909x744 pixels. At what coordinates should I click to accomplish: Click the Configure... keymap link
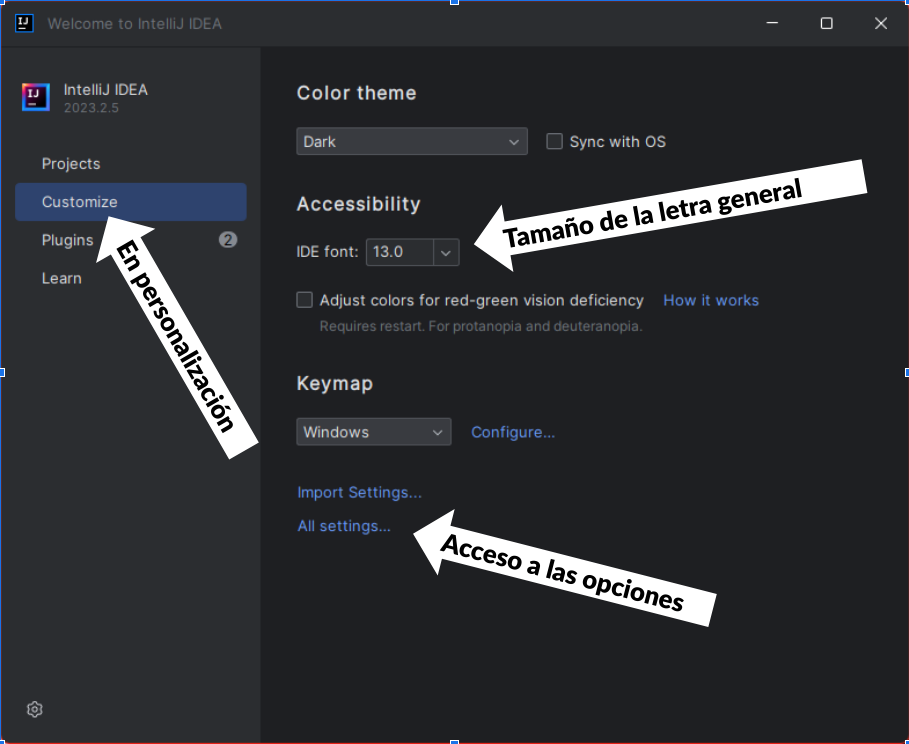click(x=513, y=432)
